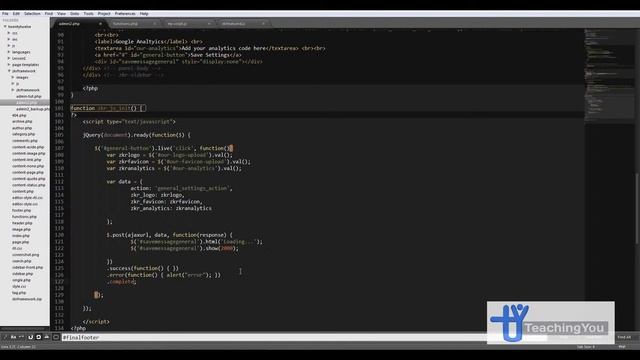Viewport: 640px width, 360px height.
Task: Open content-link.php in the sidebar
Action: coord(27,160)
